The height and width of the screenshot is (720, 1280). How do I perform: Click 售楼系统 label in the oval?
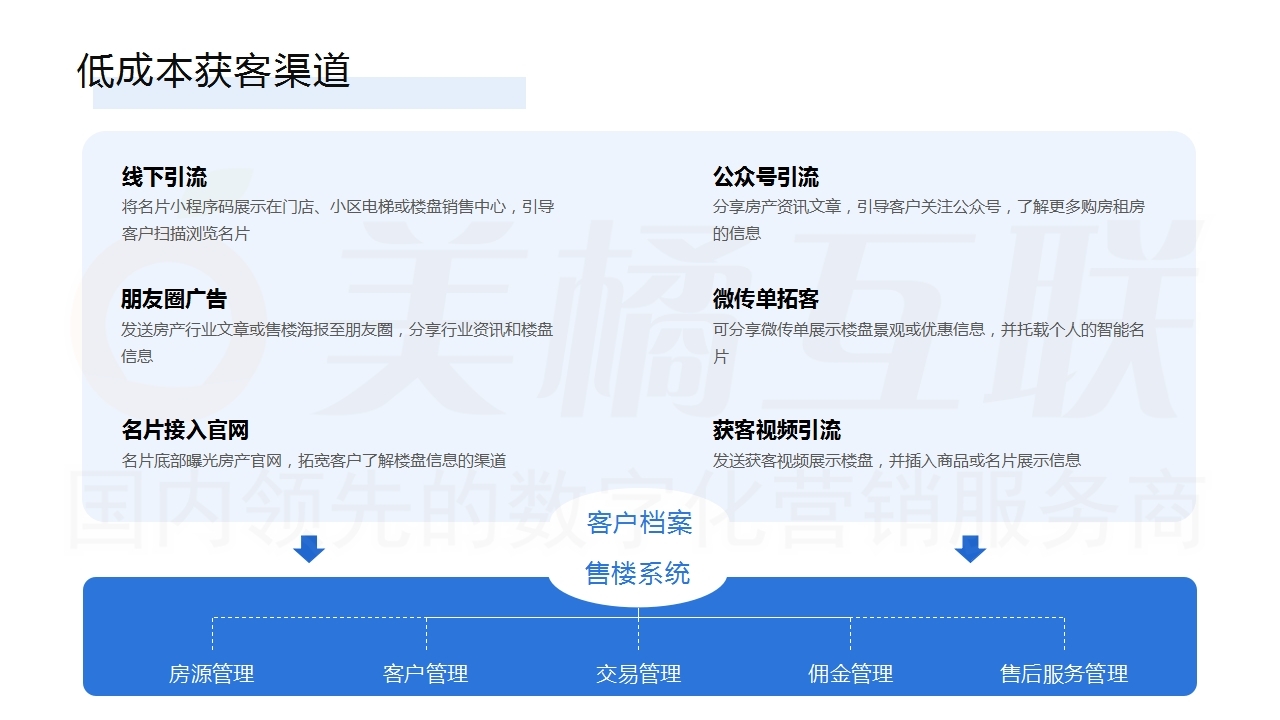[638, 573]
